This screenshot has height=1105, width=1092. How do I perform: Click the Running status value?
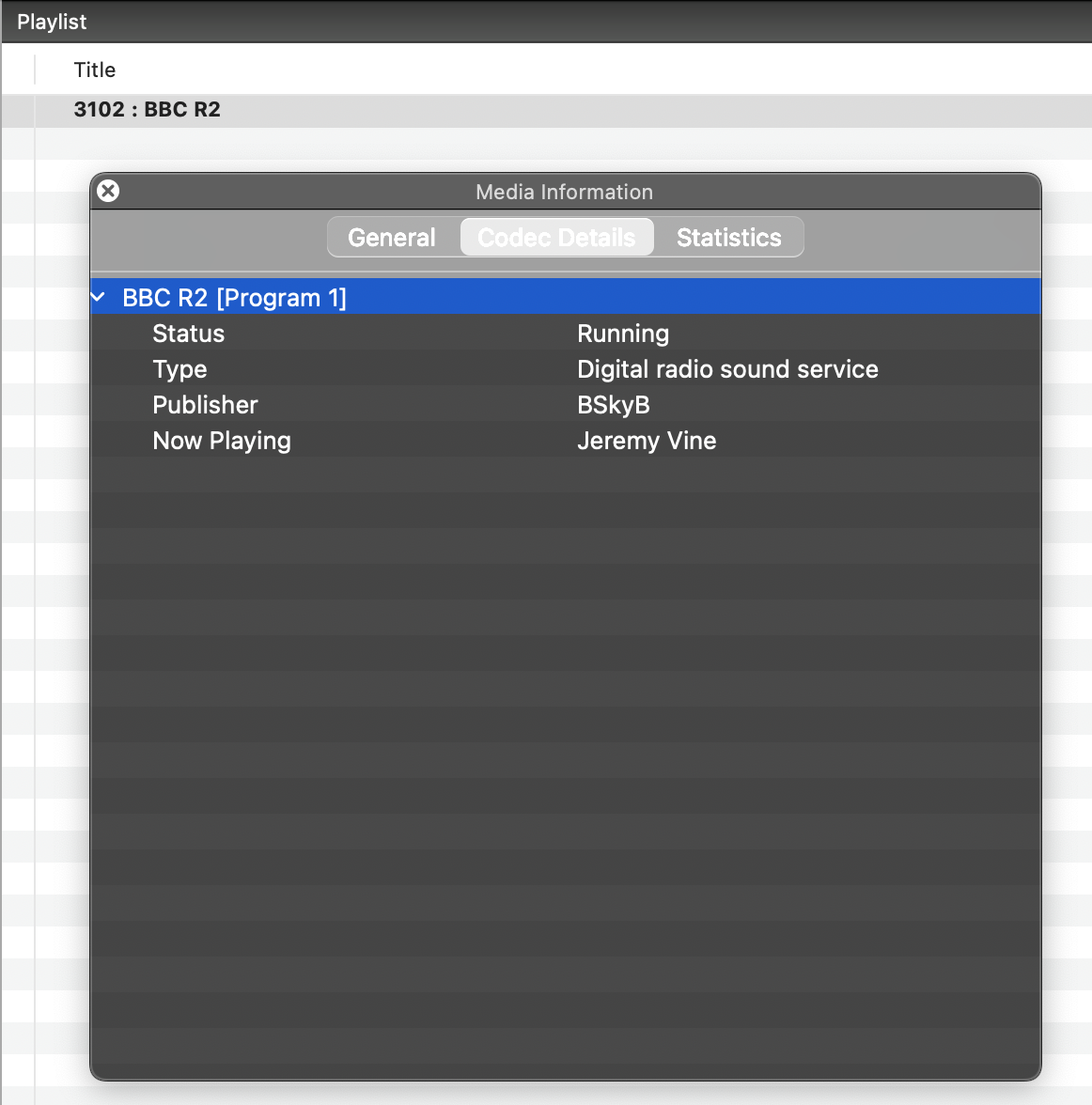click(x=623, y=334)
